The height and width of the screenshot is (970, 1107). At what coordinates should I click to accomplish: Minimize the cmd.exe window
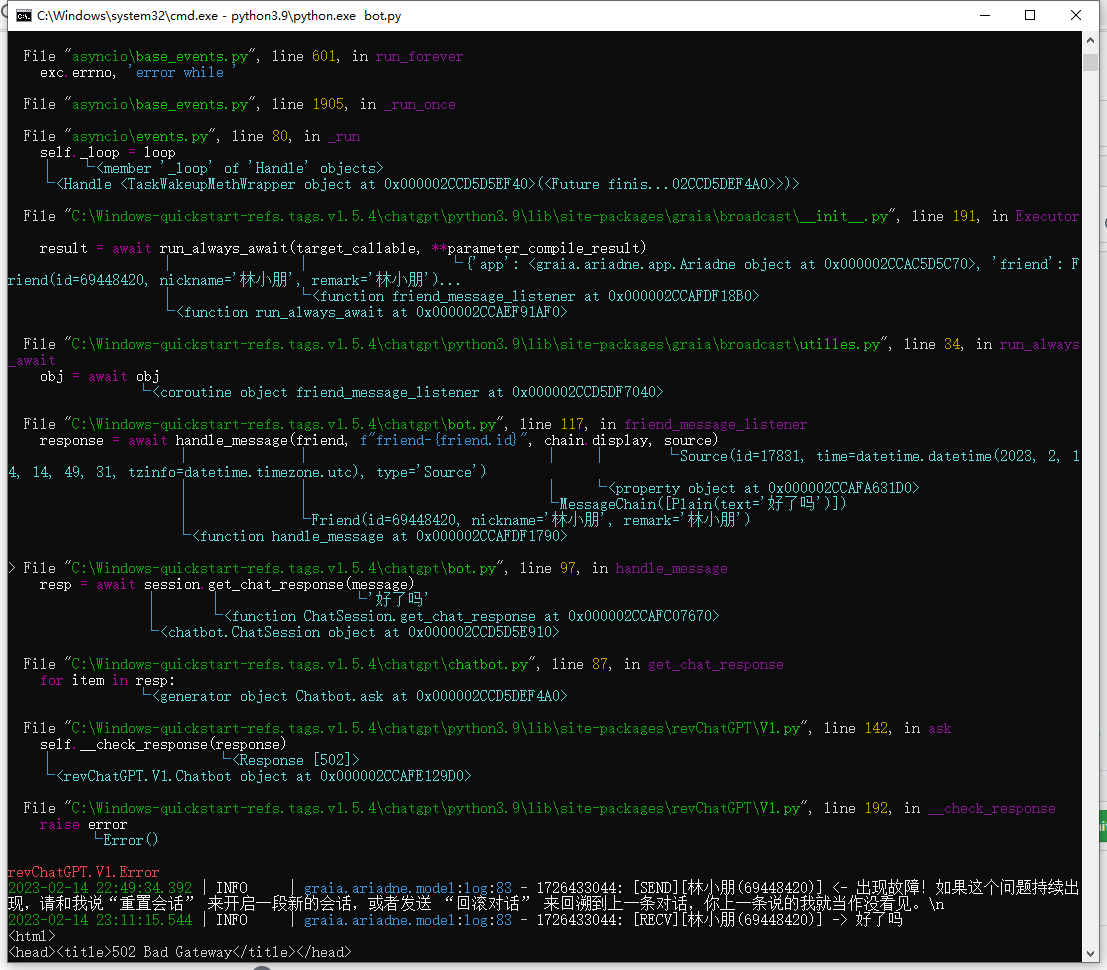click(x=985, y=16)
